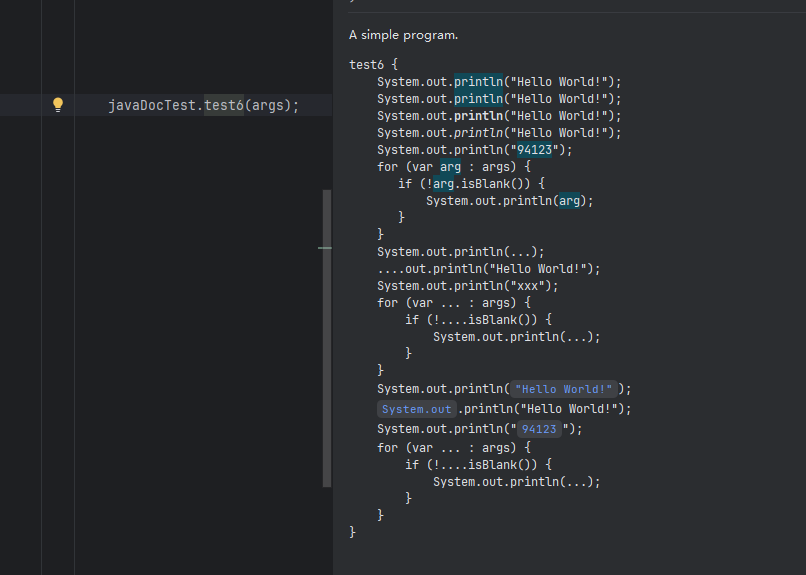Viewport: 806px width, 575px height.
Task: Click the System.out blue inline link
Action: point(416,409)
